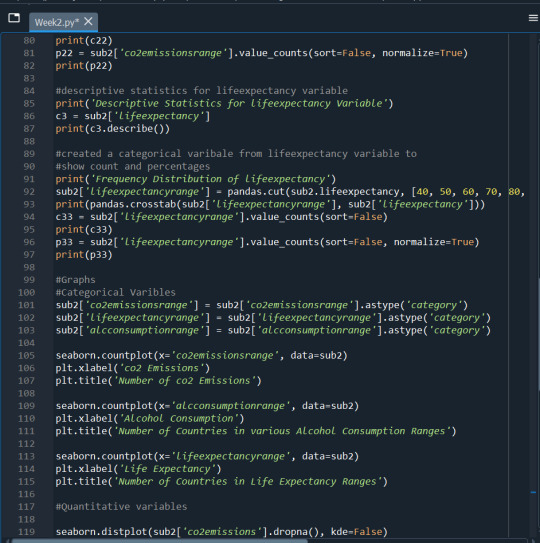Click line number 113 in the gutter
Viewport: 540px width, 543px height.
(27, 456)
